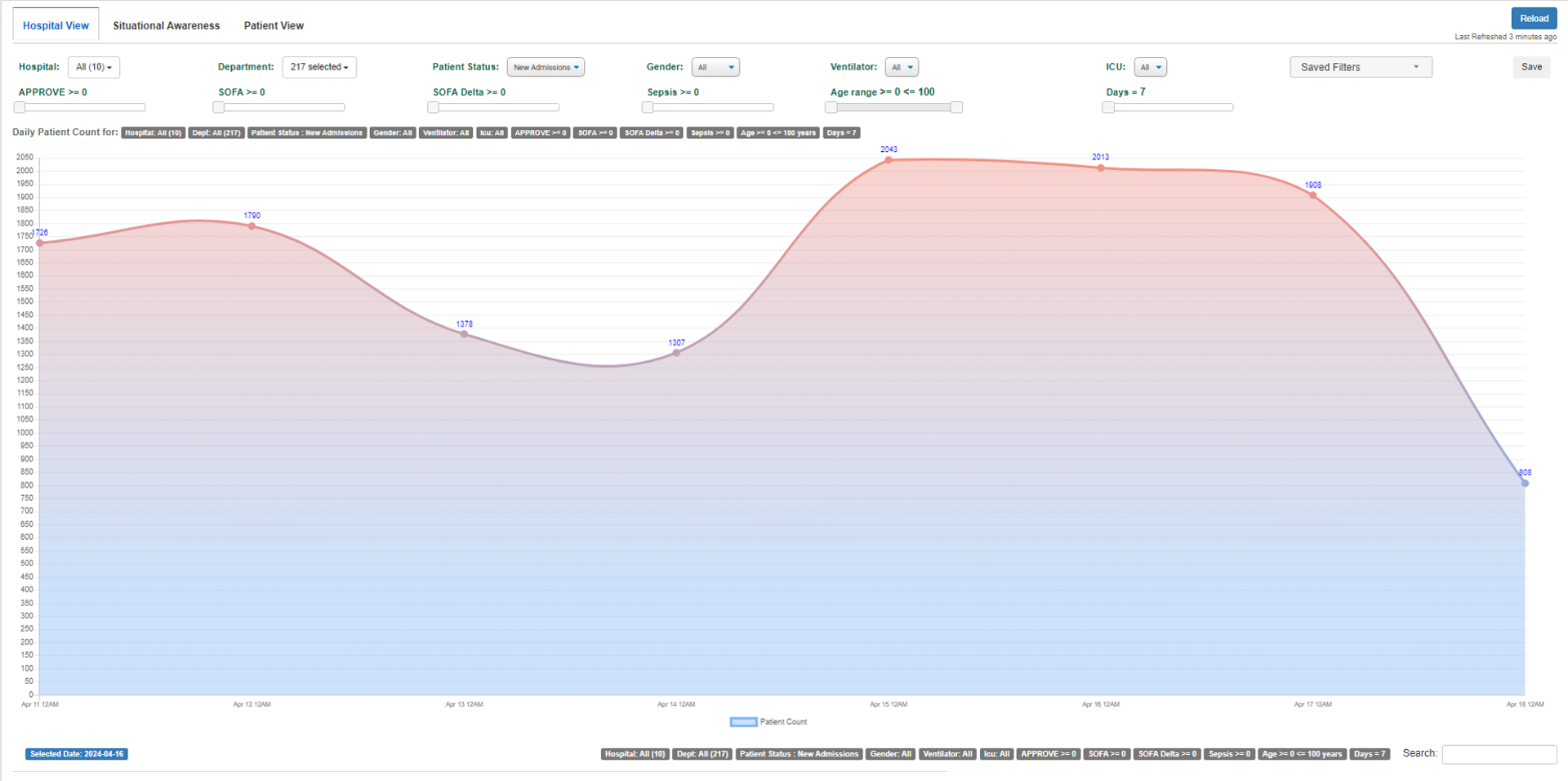Click the bottom Ventilator: All tag
This screenshot has width=1568, height=781.
947,754
